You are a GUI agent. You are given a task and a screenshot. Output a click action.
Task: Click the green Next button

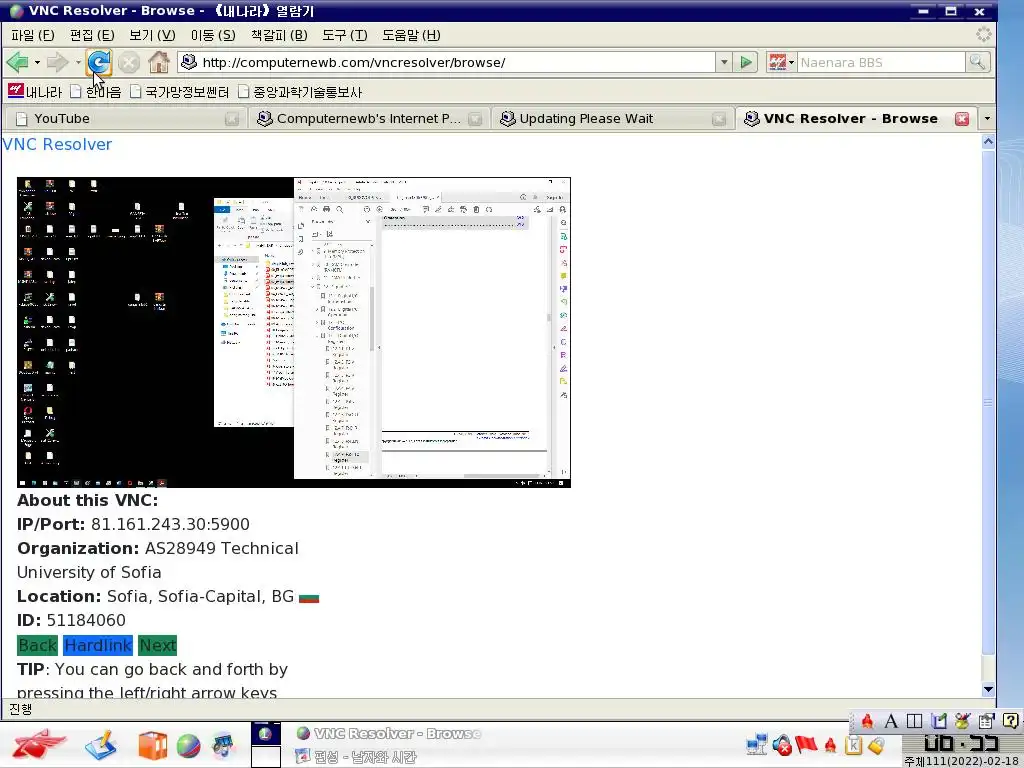click(x=157, y=645)
